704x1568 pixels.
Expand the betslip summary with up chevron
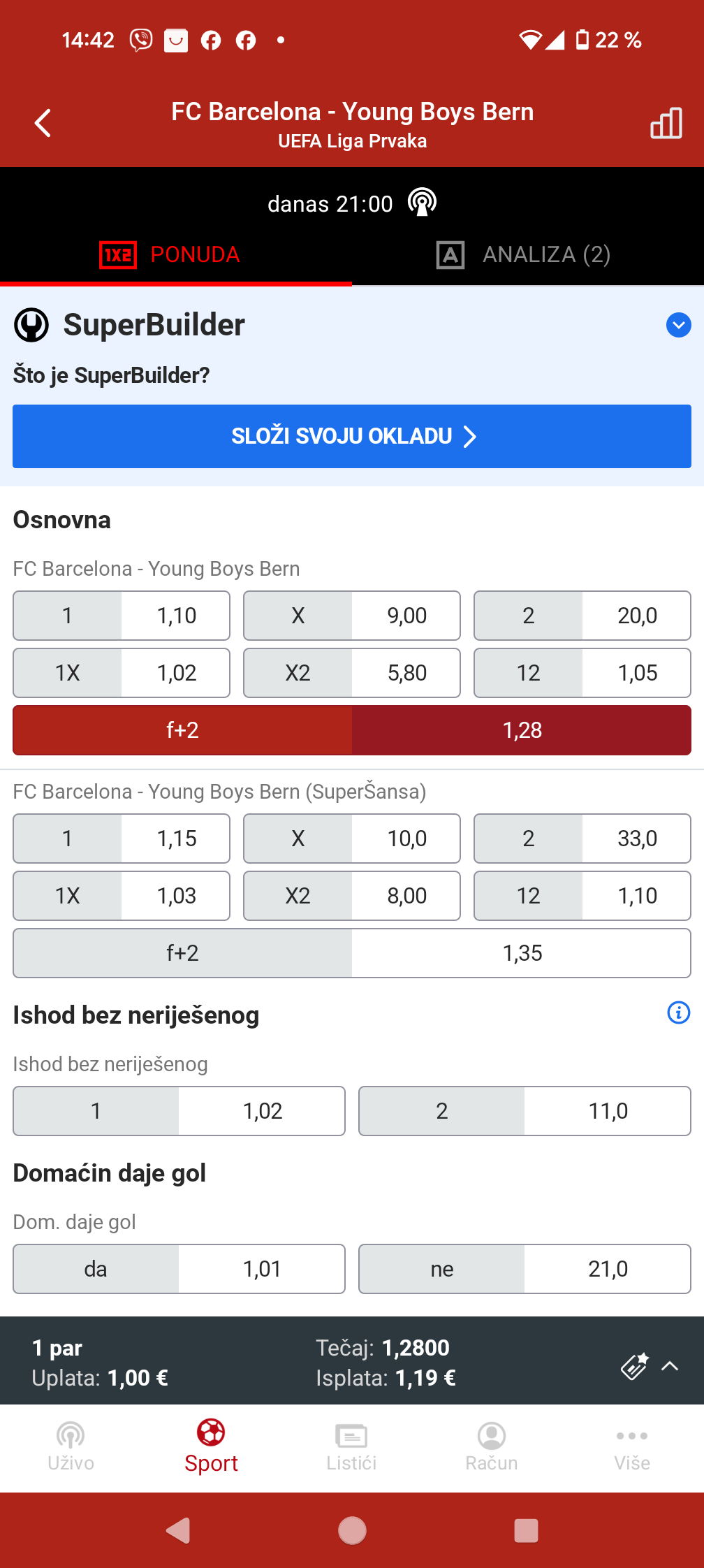(670, 1365)
